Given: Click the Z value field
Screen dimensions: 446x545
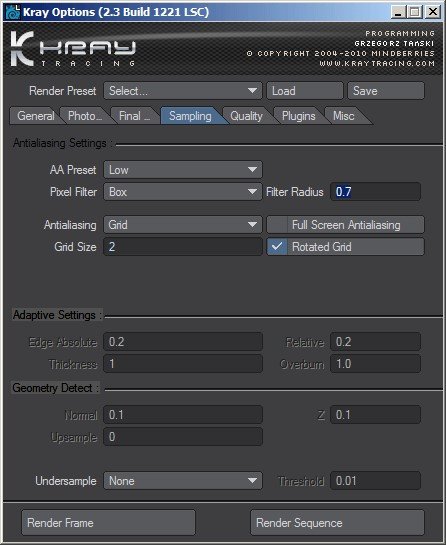Looking at the screenshot, I should (375, 415).
